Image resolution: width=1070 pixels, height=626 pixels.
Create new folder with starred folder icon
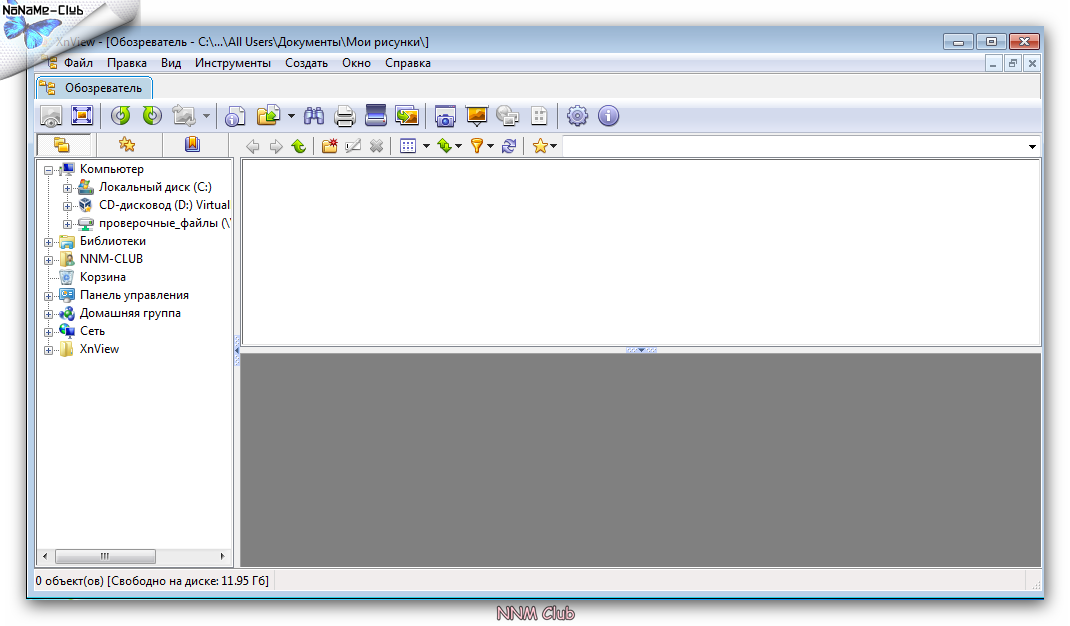[x=329, y=146]
